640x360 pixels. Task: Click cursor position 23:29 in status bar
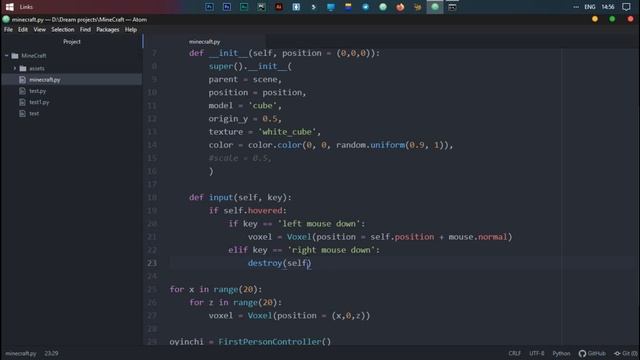coord(51,353)
